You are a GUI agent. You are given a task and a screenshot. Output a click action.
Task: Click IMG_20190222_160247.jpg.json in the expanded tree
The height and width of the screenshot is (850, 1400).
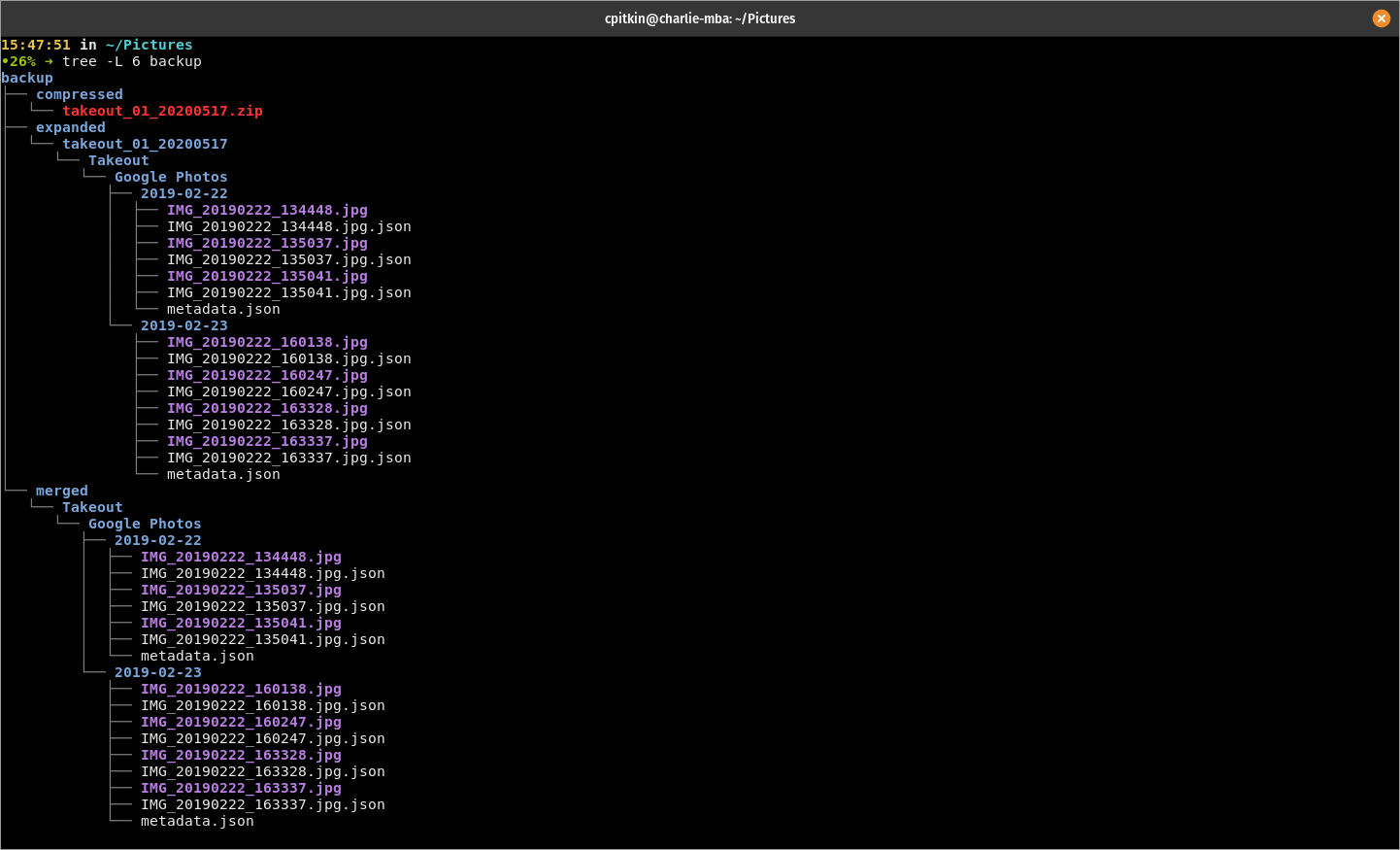[289, 391]
